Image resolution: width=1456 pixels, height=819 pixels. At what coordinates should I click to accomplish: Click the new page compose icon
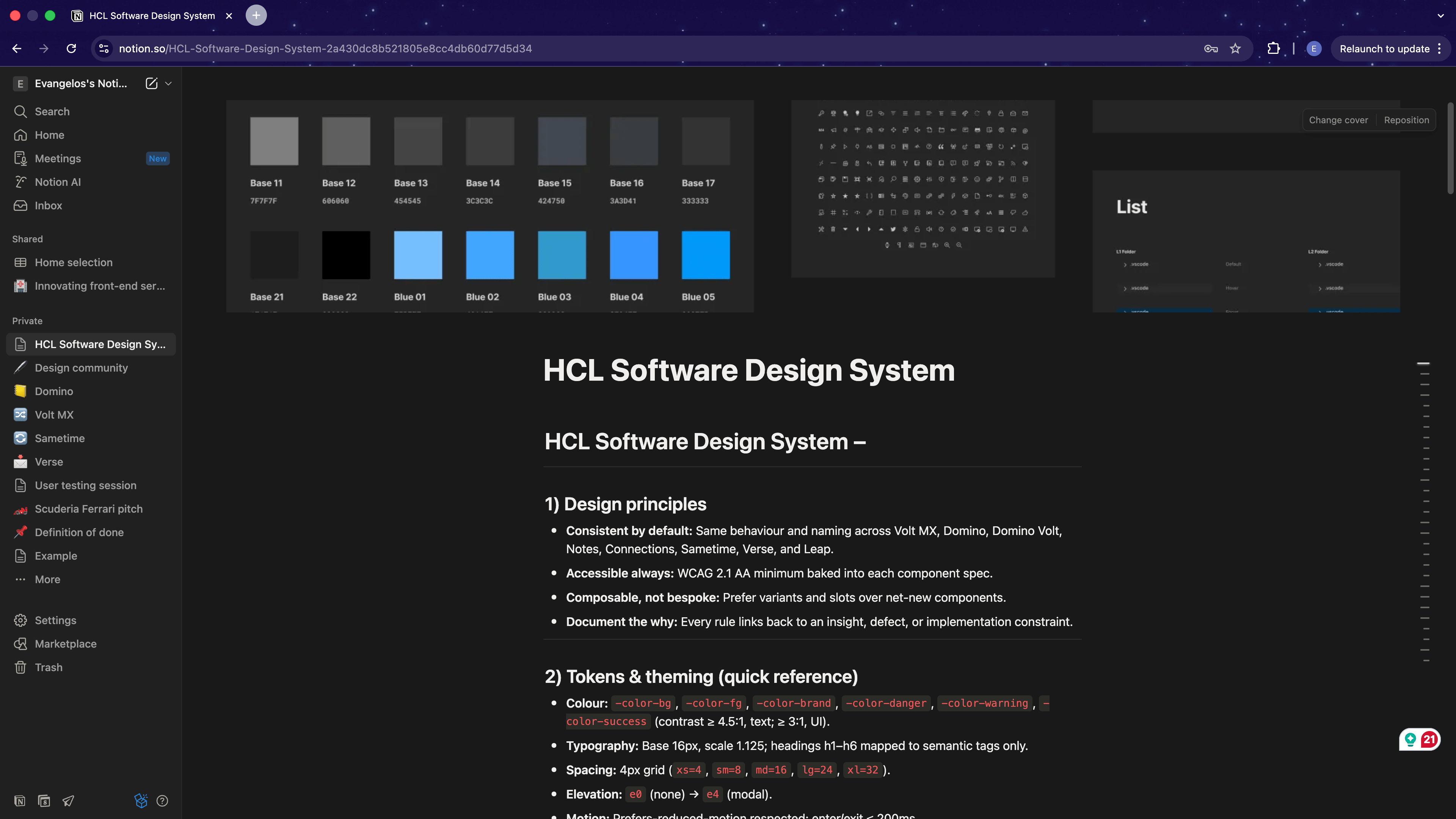pos(151,84)
